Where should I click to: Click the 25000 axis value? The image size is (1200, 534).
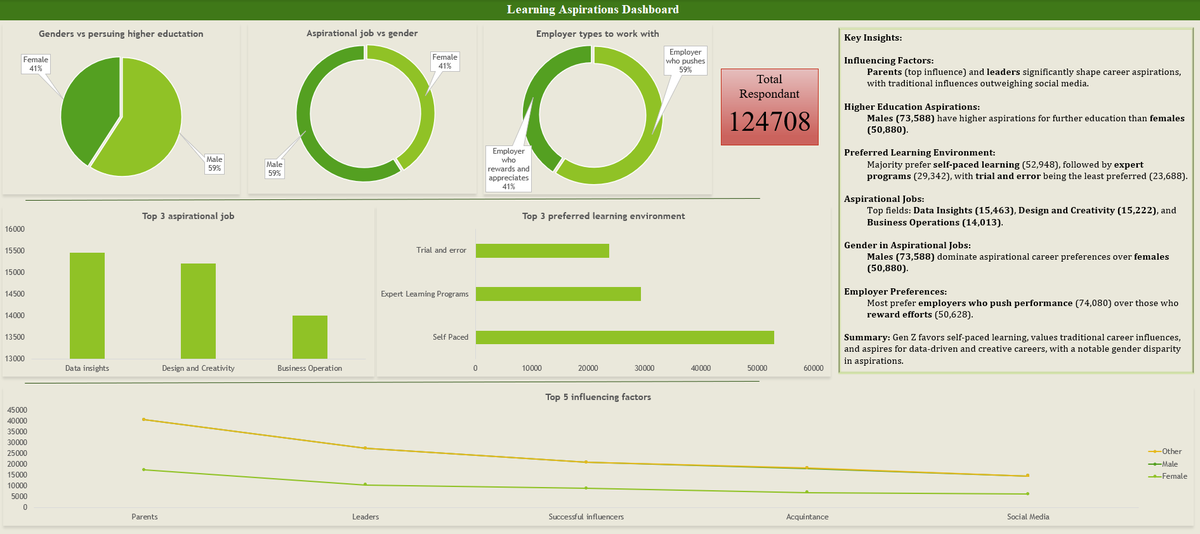pos(15,453)
